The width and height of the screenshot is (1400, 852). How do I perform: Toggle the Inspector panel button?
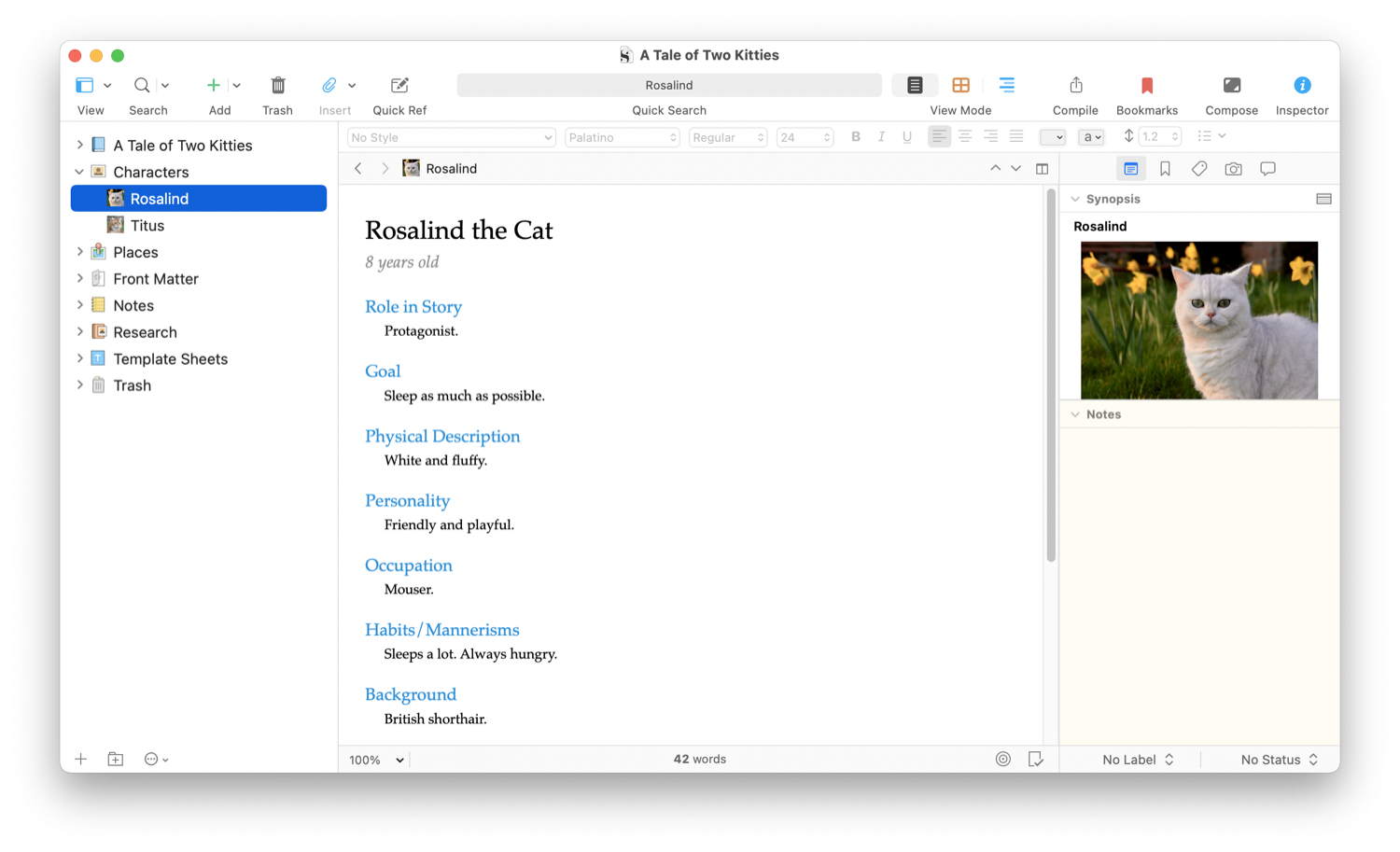(1301, 85)
